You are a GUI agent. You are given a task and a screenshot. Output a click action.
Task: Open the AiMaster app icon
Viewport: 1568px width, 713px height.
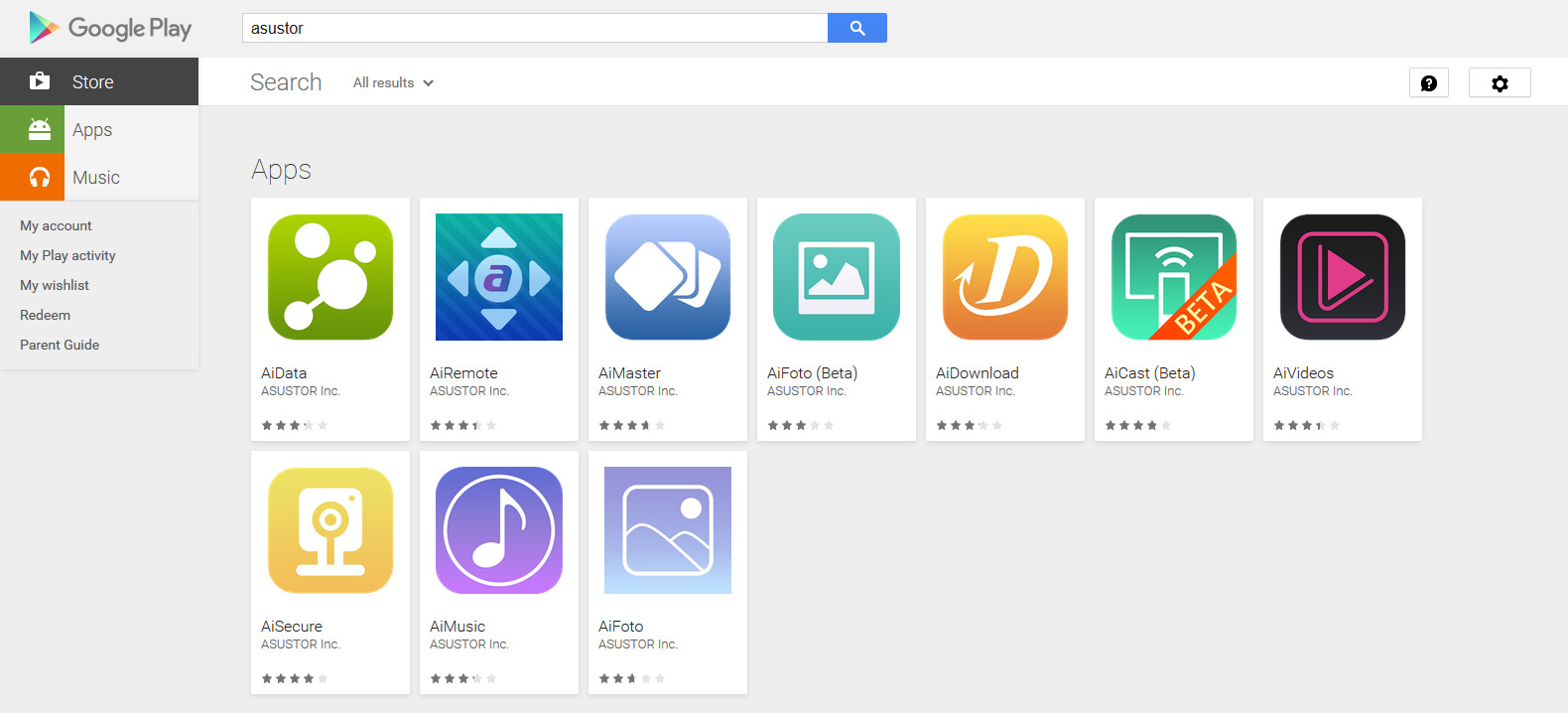point(668,277)
